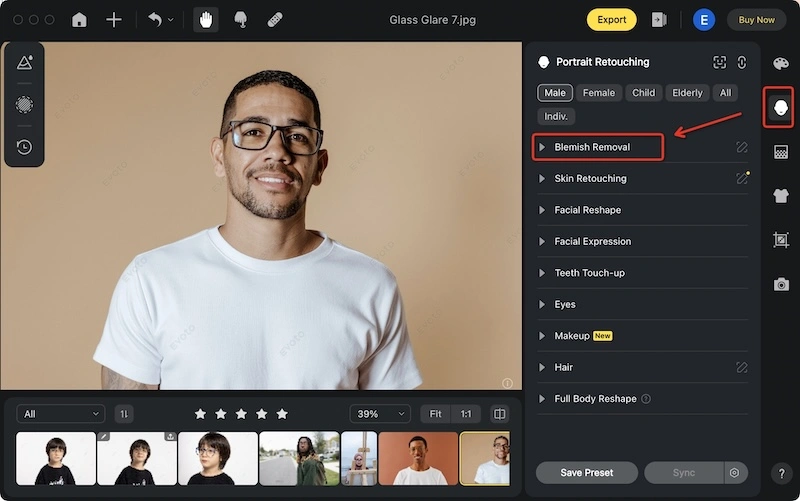Viewport: 800px width, 501px height.
Task: Click the Sync button
Action: [x=684, y=473]
